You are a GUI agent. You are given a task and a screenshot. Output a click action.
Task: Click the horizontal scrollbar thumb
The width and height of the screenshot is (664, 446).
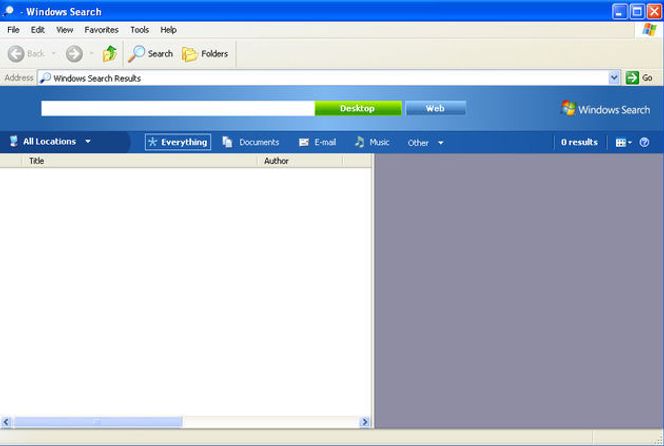tap(97, 422)
